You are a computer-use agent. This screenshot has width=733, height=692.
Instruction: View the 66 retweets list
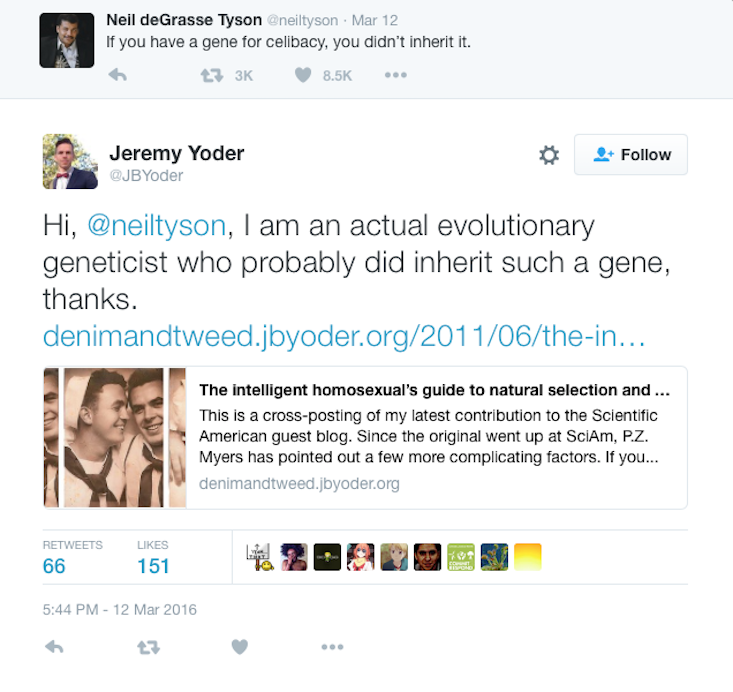(x=54, y=565)
